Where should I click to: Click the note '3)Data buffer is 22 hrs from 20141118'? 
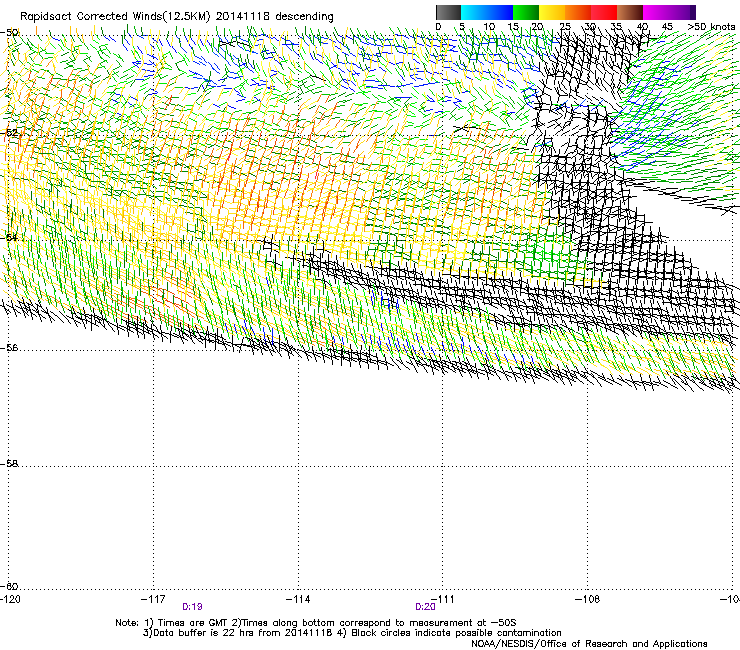pos(238,633)
